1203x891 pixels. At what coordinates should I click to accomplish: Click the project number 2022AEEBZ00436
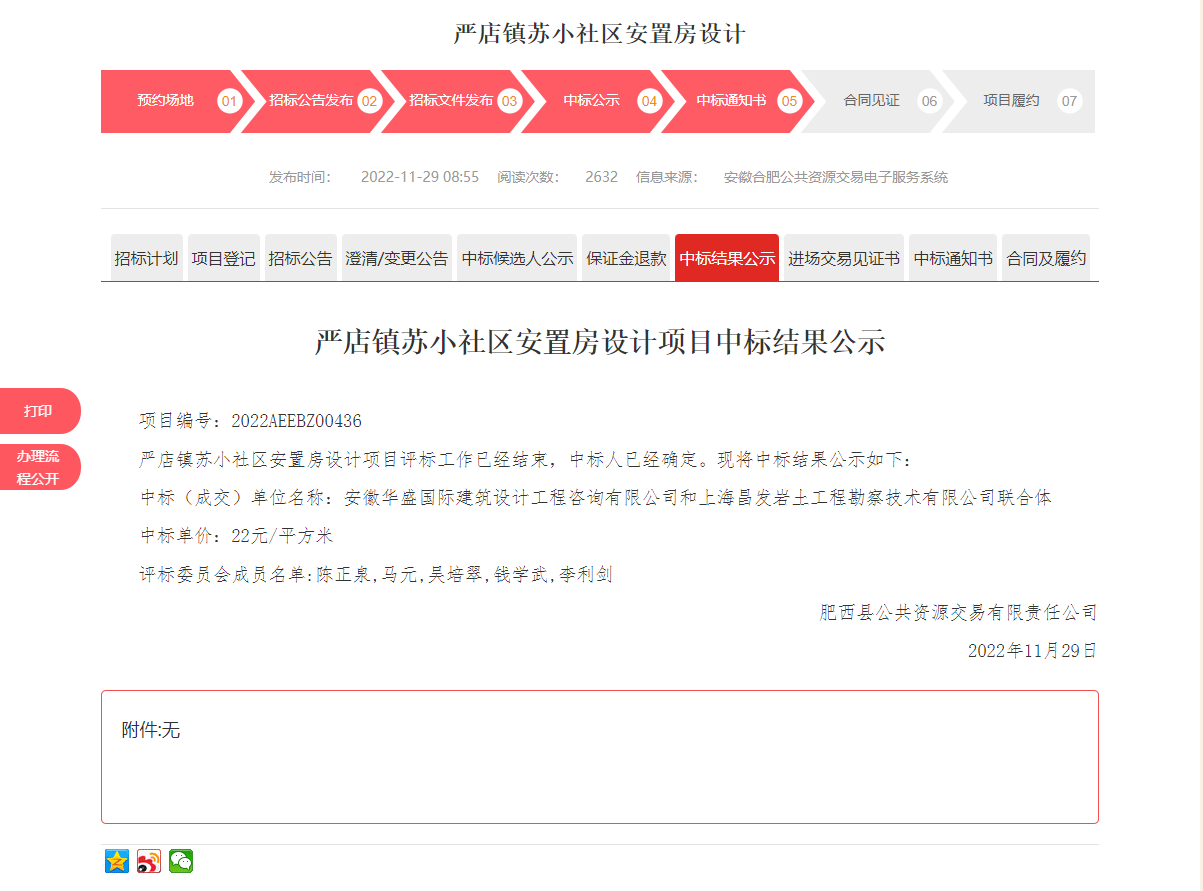coord(296,421)
